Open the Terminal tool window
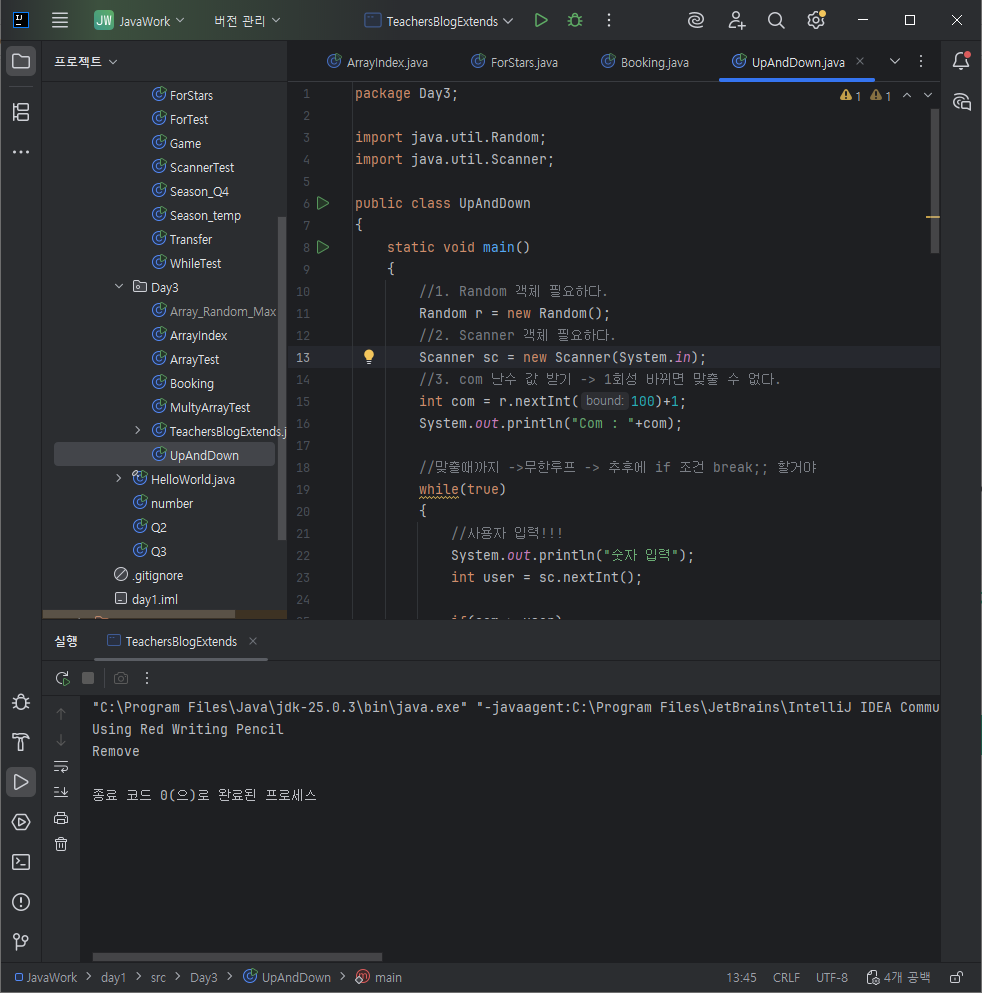 [x=21, y=862]
